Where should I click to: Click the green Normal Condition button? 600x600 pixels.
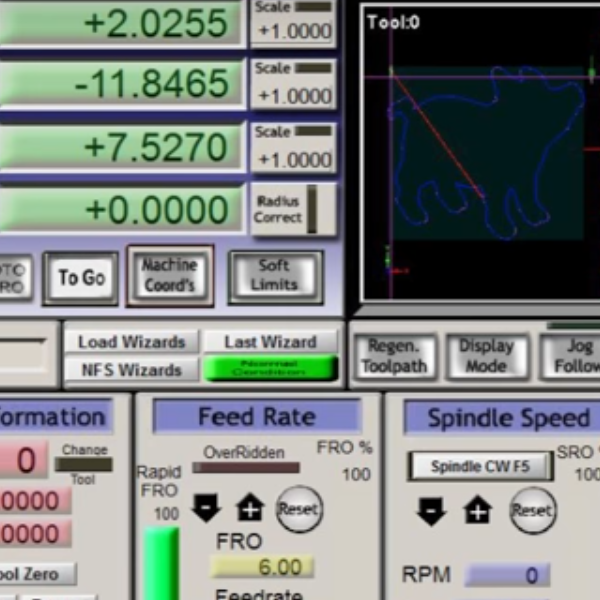tap(271, 369)
